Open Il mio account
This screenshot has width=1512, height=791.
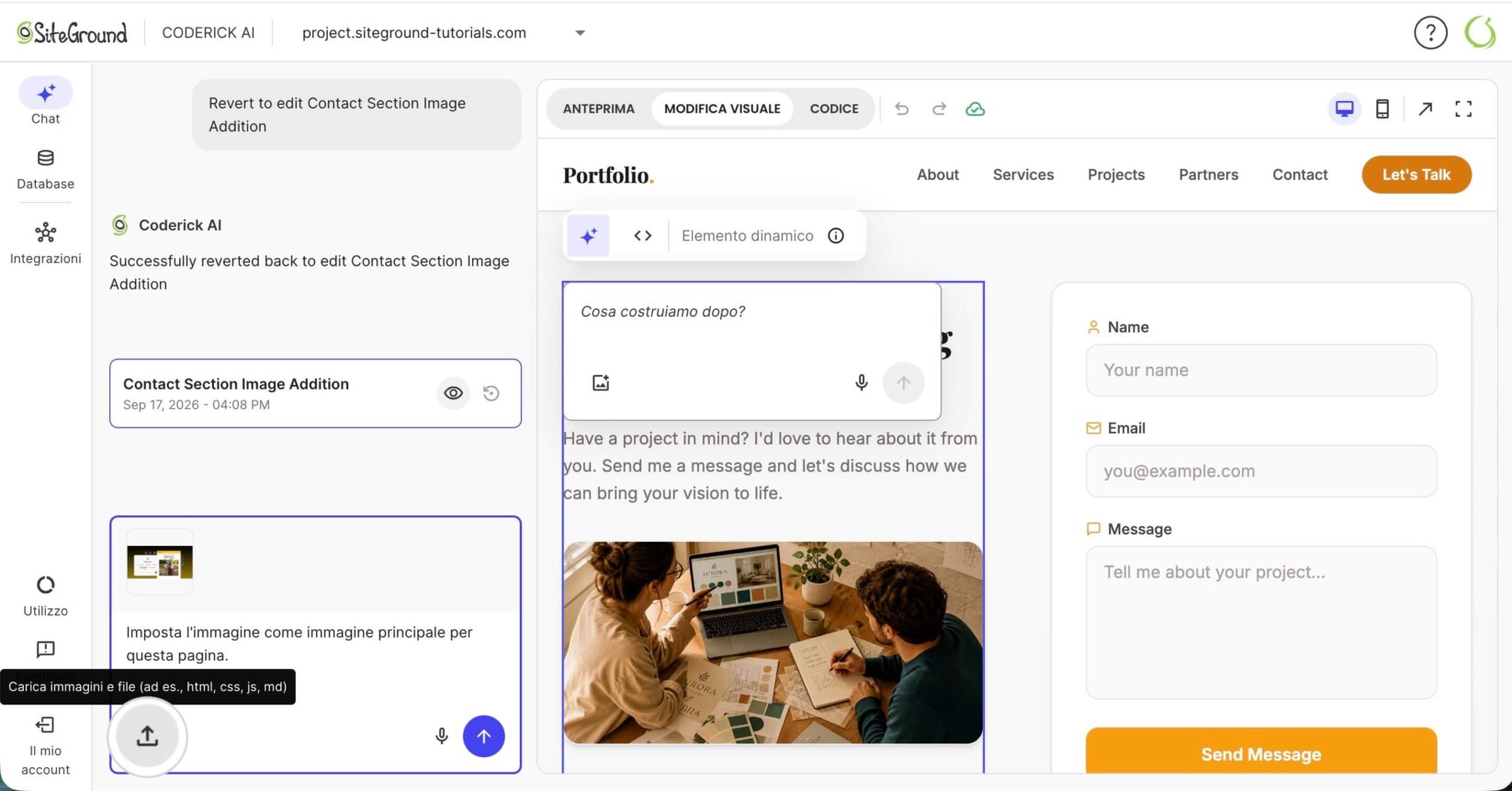click(45, 746)
